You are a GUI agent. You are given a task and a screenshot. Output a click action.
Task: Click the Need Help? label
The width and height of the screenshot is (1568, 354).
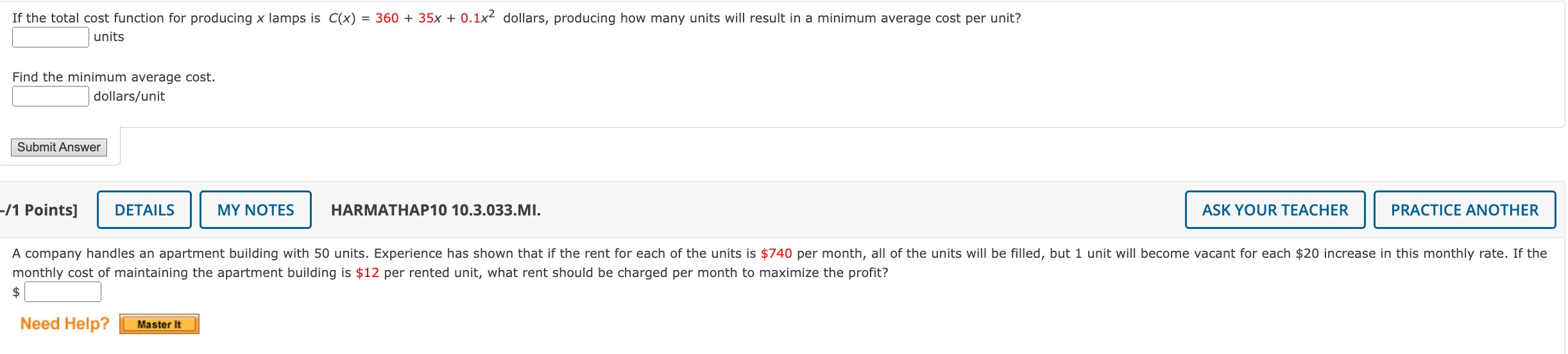point(65,324)
